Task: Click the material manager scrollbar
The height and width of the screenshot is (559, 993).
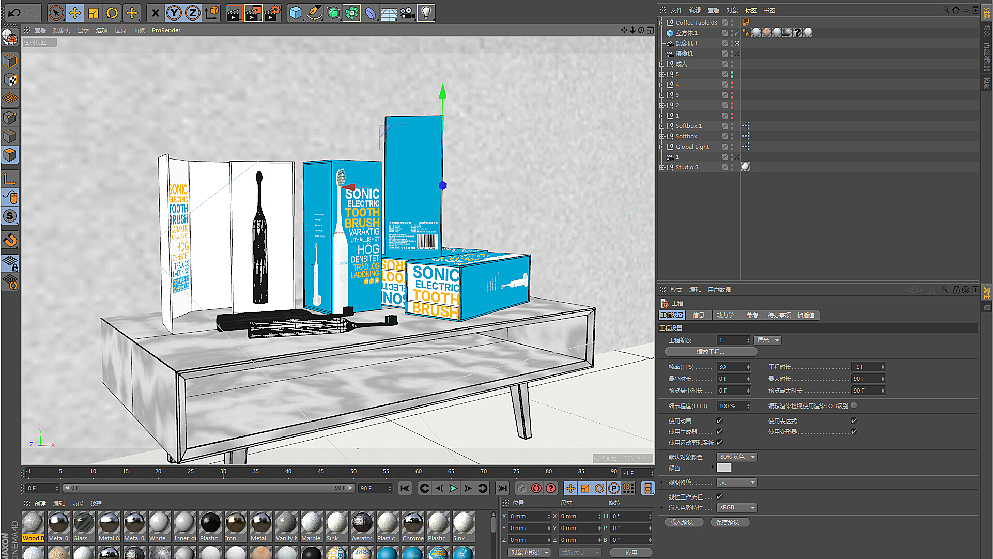Action: (x=493, y=523)
